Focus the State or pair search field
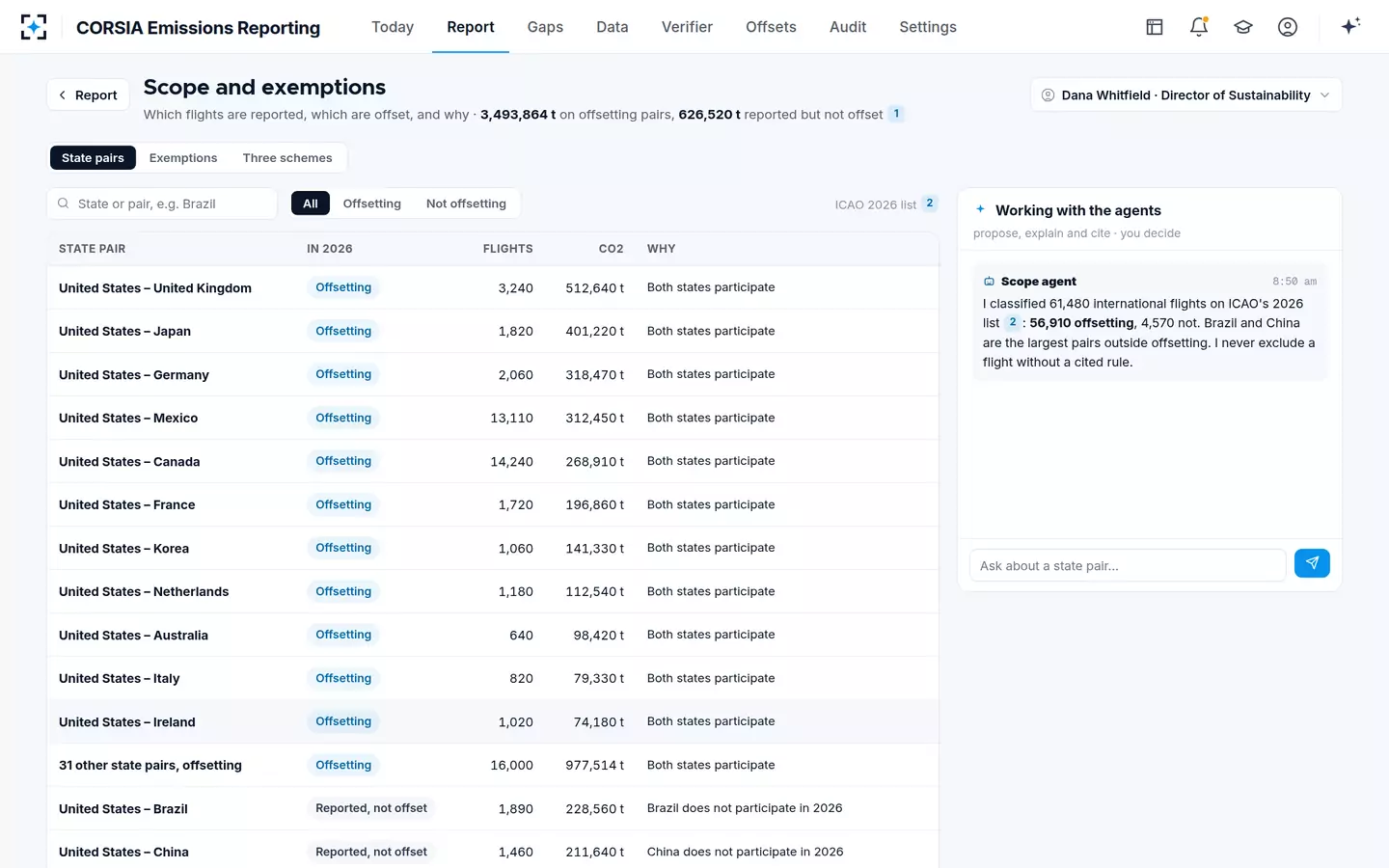 pyautogui.click(x=162, y=203)
